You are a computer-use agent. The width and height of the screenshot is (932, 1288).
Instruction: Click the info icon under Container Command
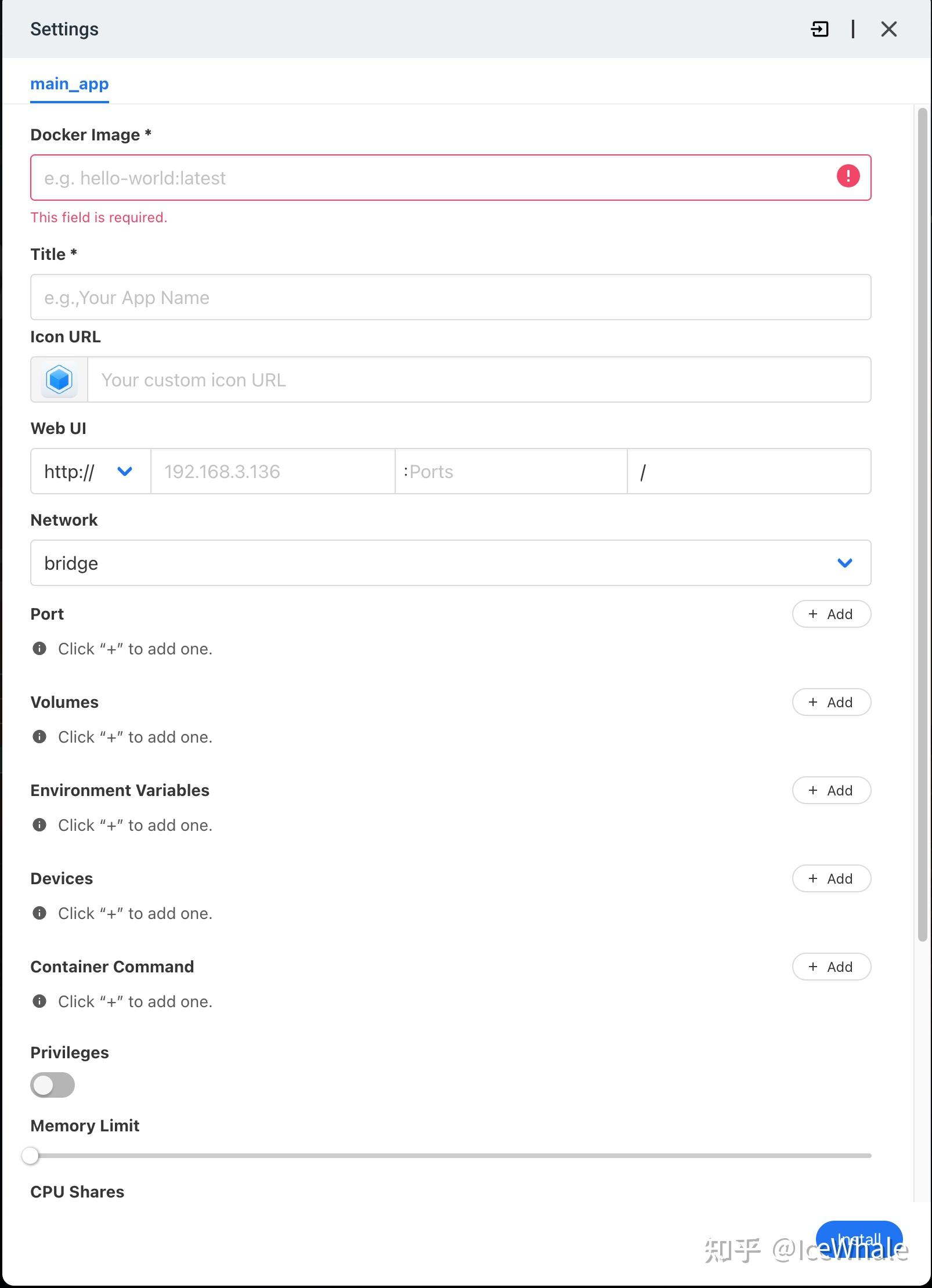click(39, 1001)
